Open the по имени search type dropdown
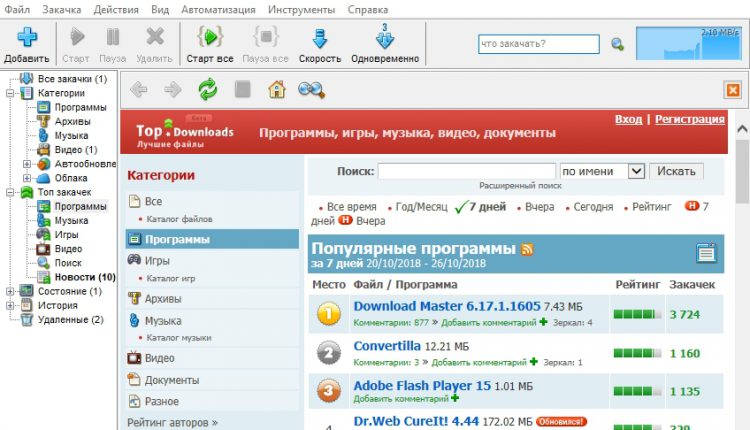750x430 pixels. [x=636, y=171]
